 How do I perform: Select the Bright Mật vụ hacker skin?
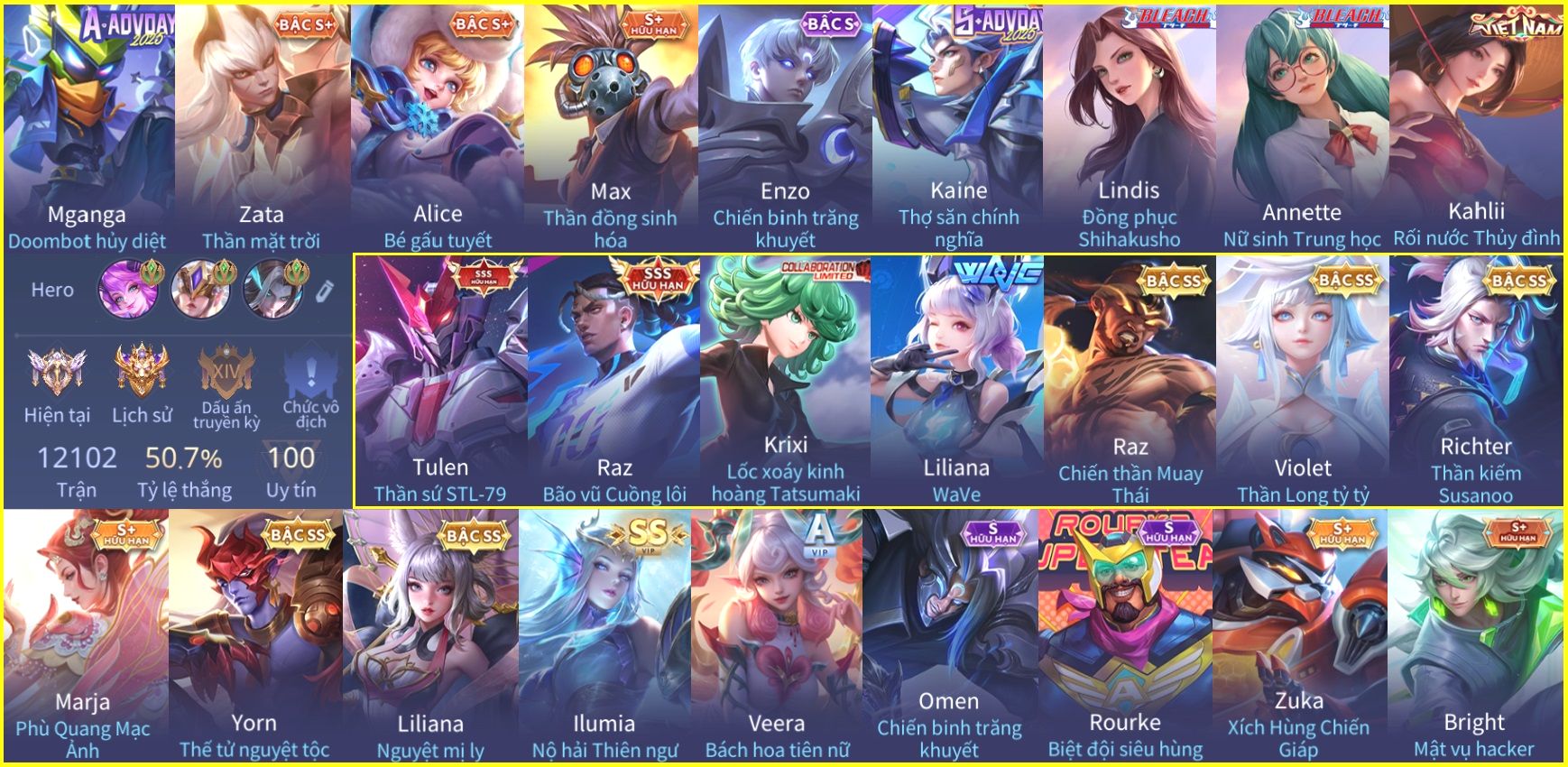pyautogui.click(x=1474, y=636)
